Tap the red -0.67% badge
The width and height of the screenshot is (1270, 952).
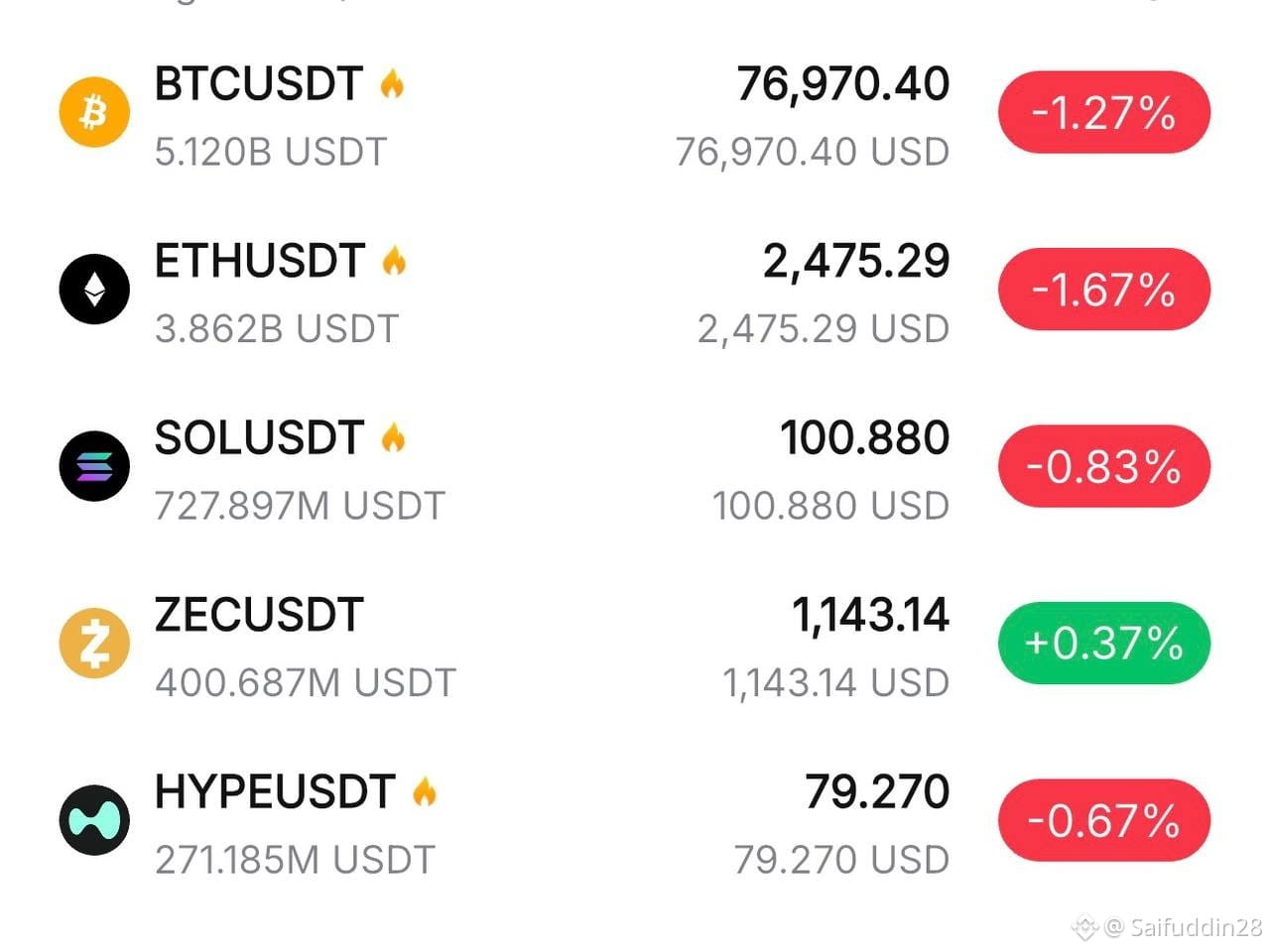[1104, 820]
